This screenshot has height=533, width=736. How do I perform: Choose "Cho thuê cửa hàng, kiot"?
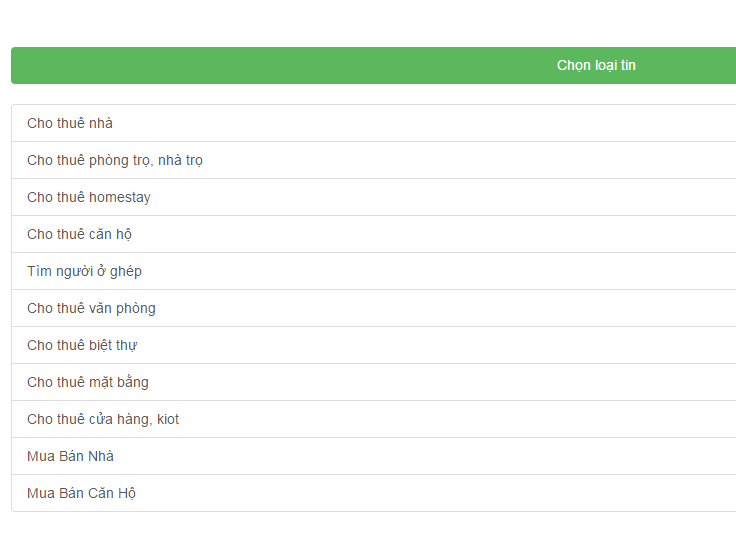pos(103,419)
